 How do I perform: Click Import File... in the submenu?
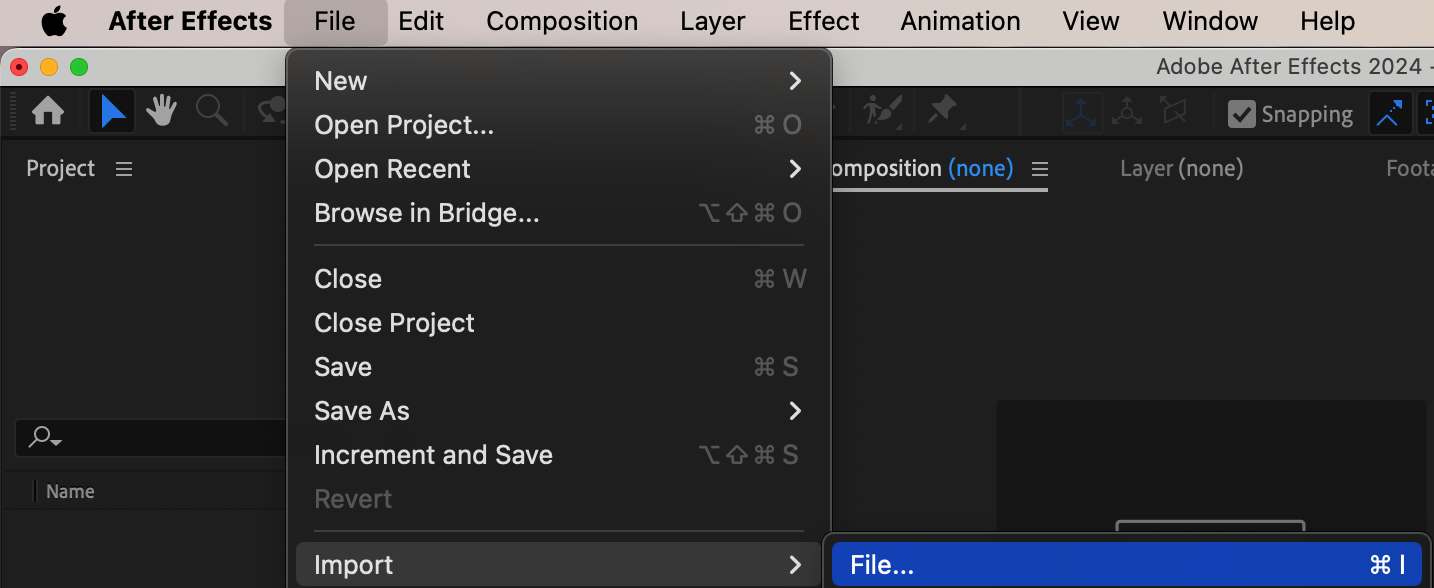pyautogui.click(x=1126, y=565)
